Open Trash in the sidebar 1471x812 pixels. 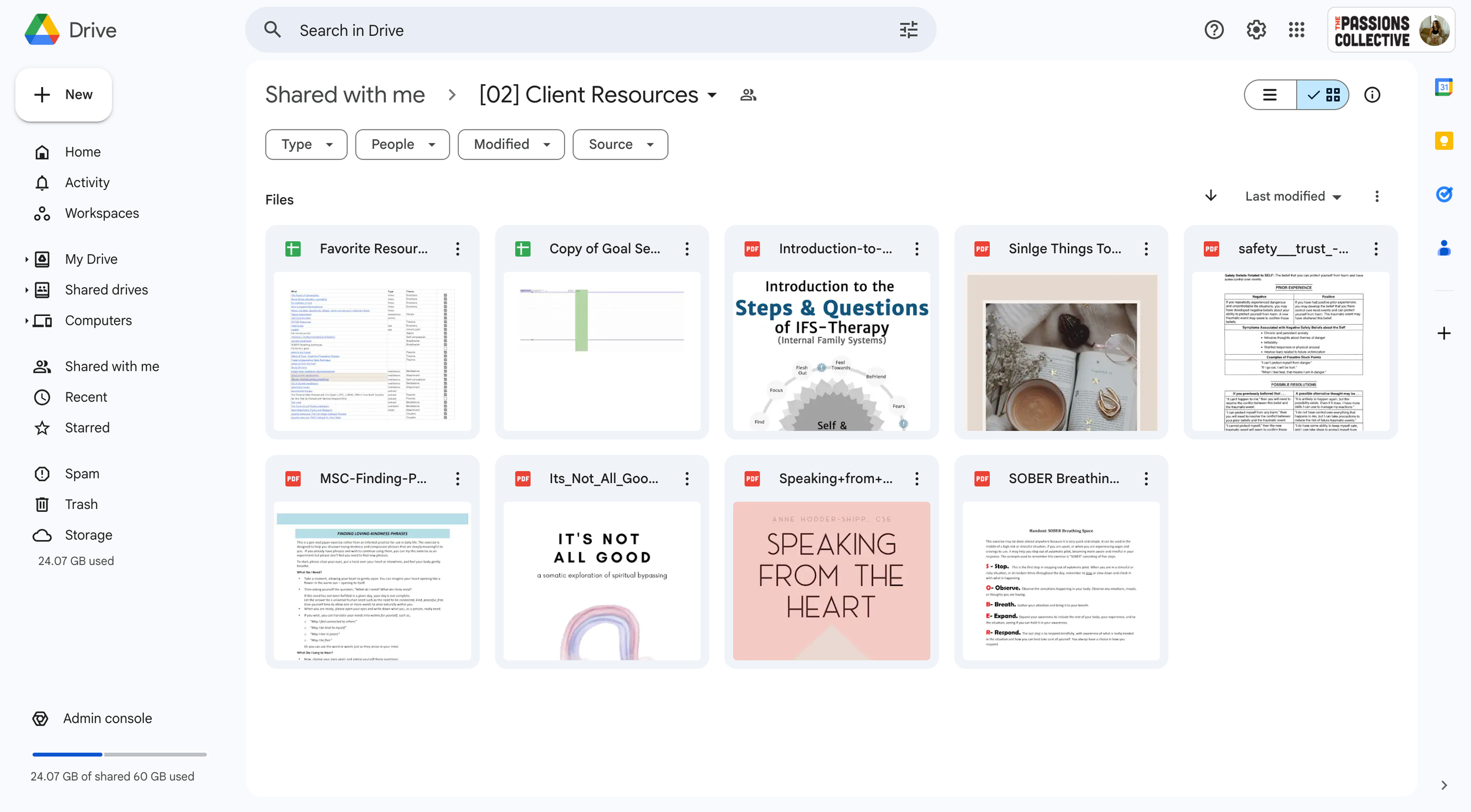pos(81,504)
